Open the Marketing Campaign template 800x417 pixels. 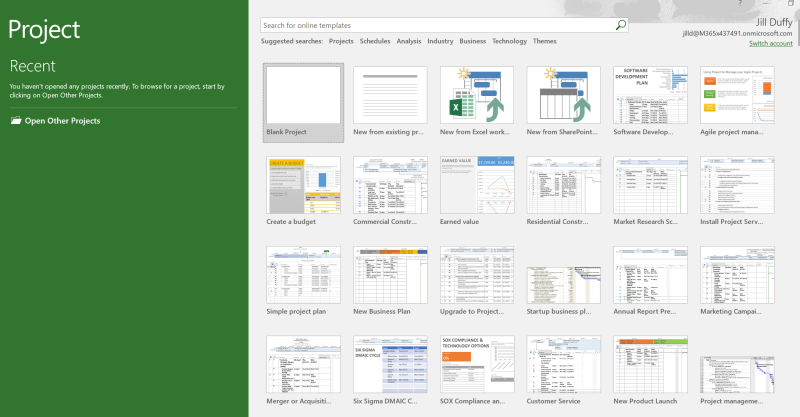[737, 275]
